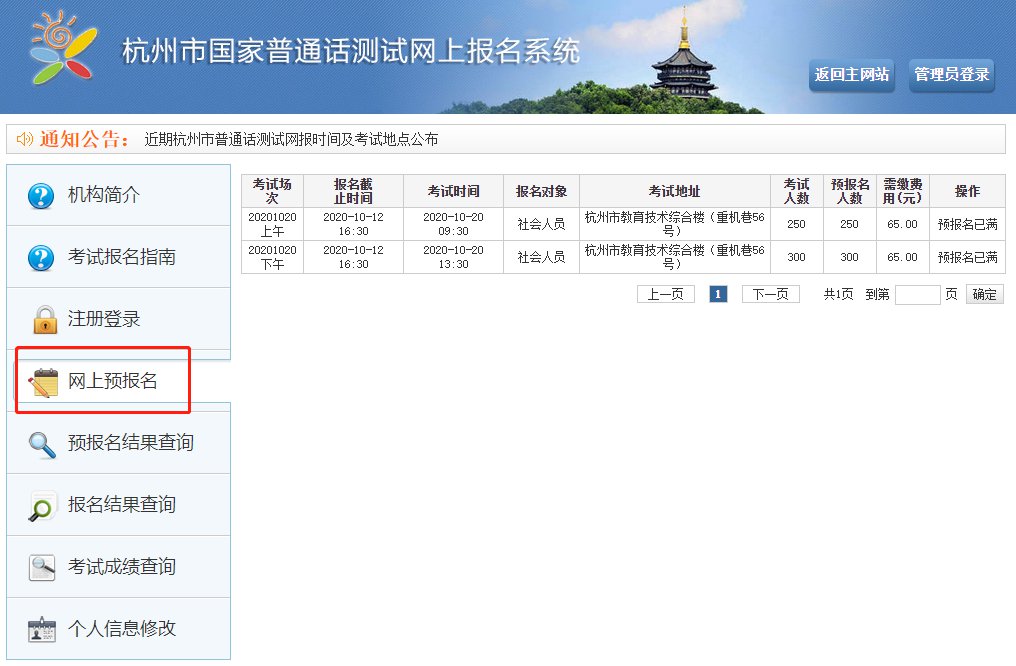Click the exam address in the 上午 row
The width and height of the screenshot is (1016, 666).
click(675, 224)
